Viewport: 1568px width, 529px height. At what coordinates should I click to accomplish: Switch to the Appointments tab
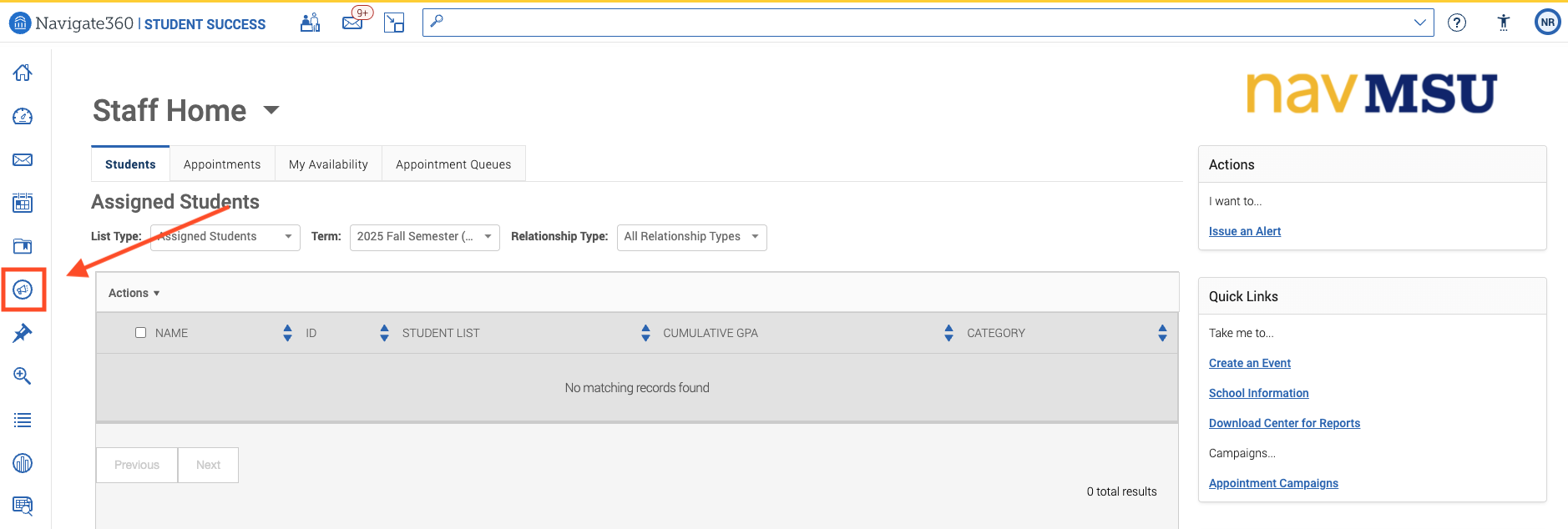(x=222, y=164)
